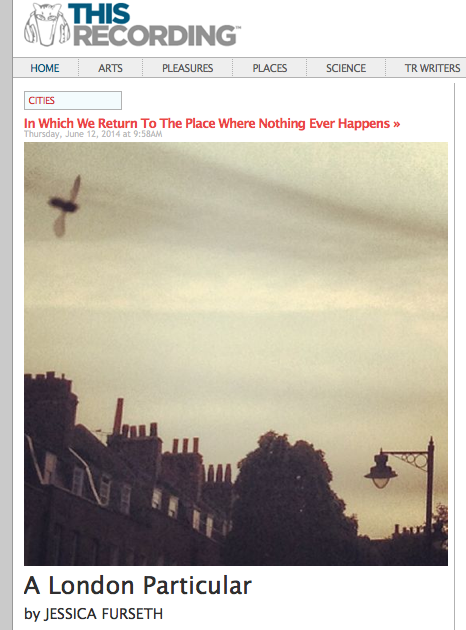The width and height of the screenshot is (466, 630).
Task: Click the cat mascot logo icon
Action: pyautogui.click(x=46, y=25)
